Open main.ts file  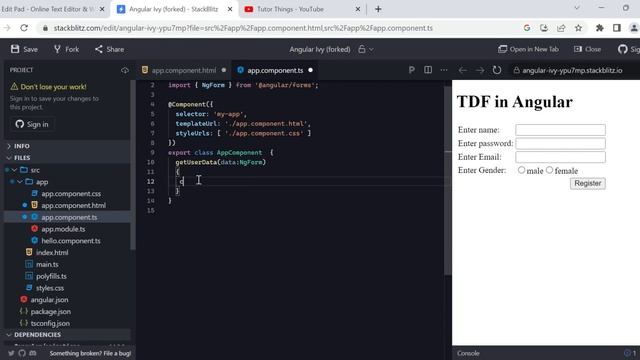47,264
